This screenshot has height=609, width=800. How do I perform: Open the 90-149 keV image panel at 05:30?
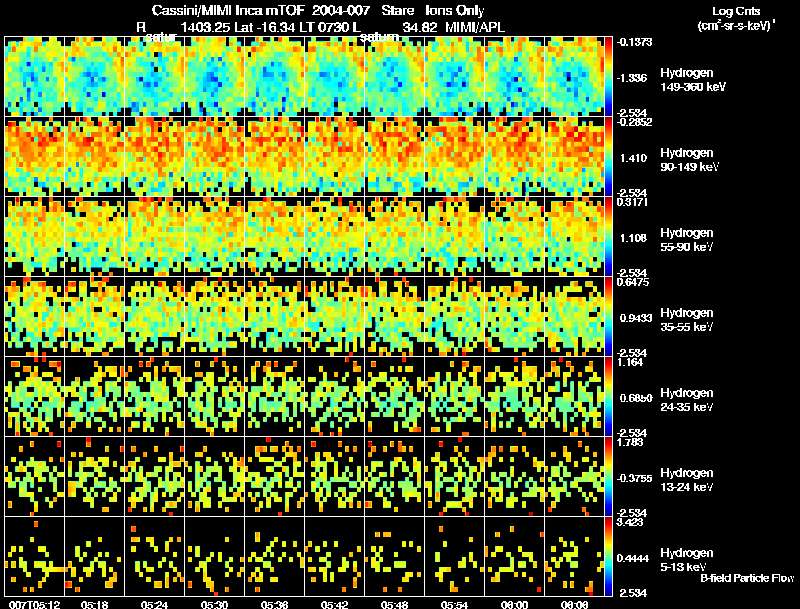click(x=215, y=157)
